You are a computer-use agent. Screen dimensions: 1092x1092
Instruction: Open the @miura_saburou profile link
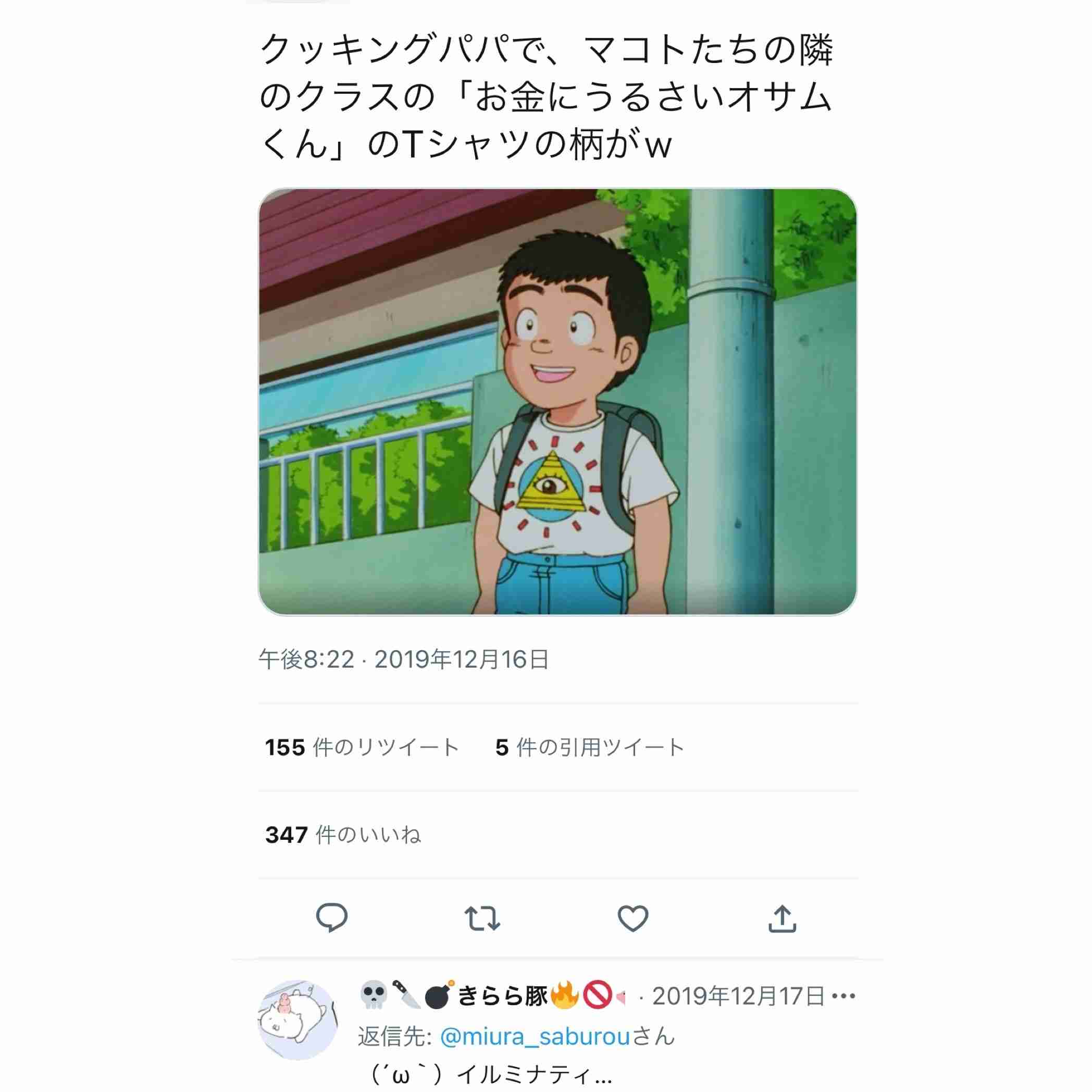coord(535,1037)
